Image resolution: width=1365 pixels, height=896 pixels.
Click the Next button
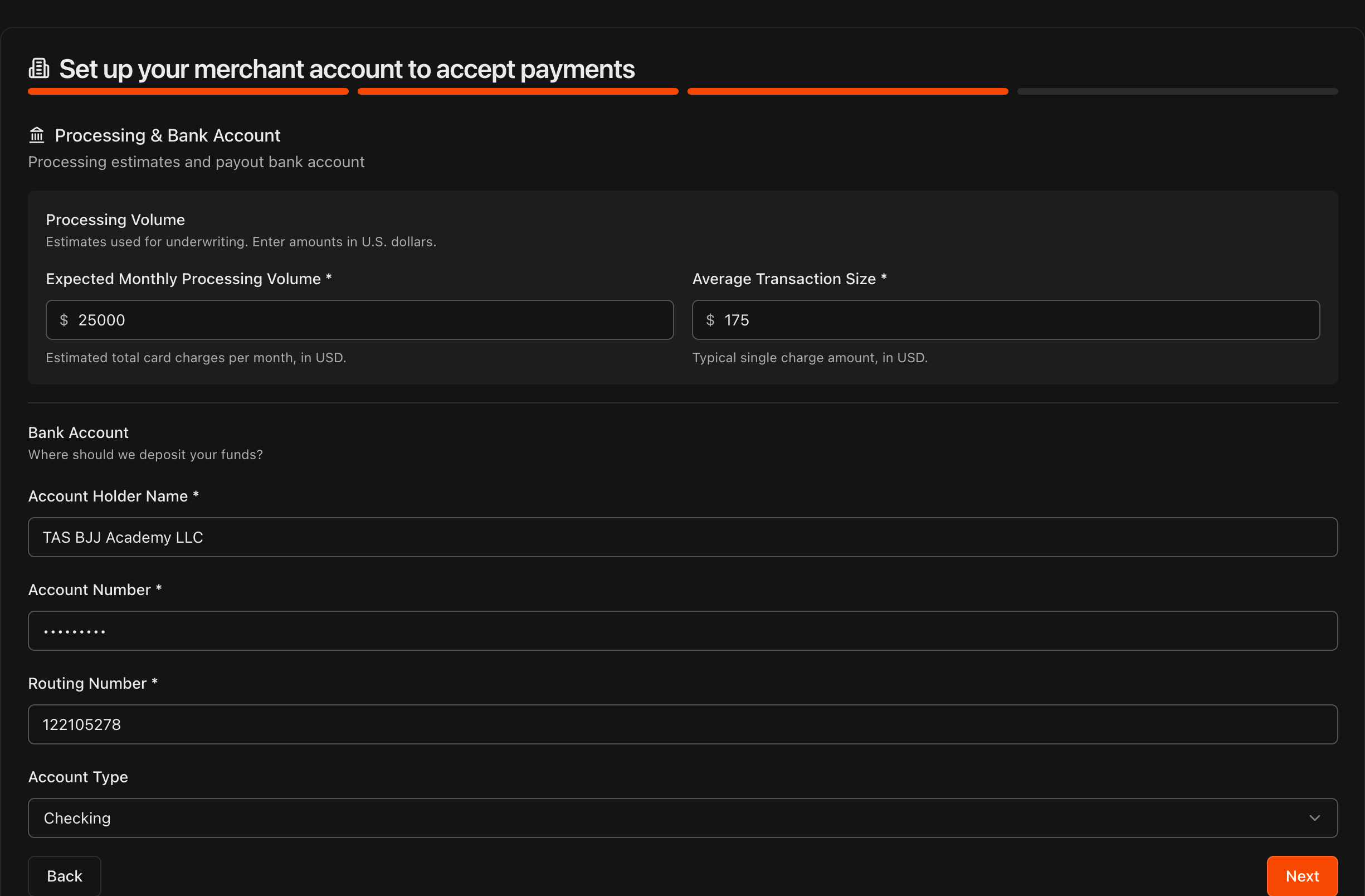click(x=1302, y=876)
